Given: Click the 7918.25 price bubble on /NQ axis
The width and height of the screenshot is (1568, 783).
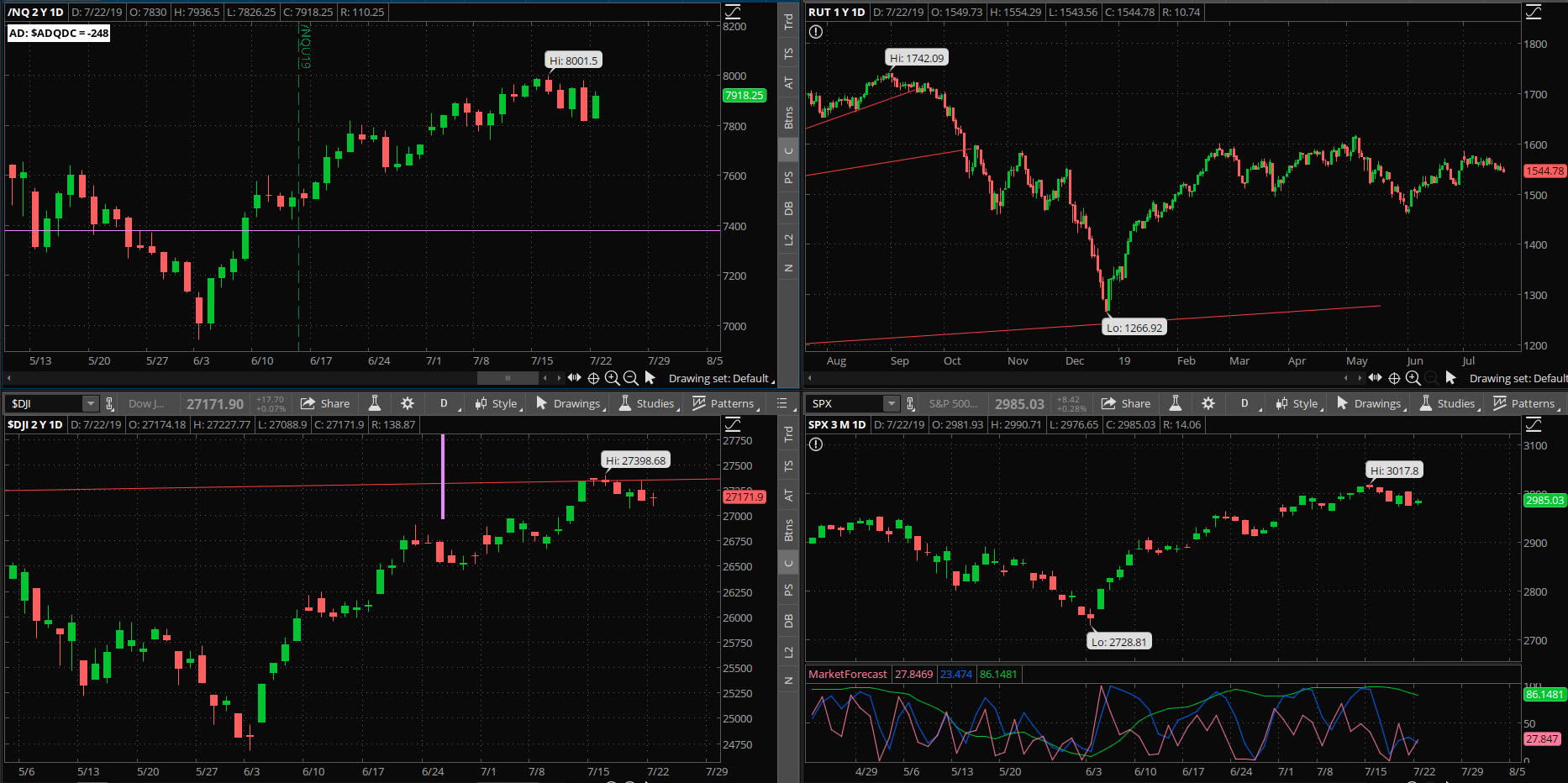Looking at the screenshot, I should tap(745, 95).
